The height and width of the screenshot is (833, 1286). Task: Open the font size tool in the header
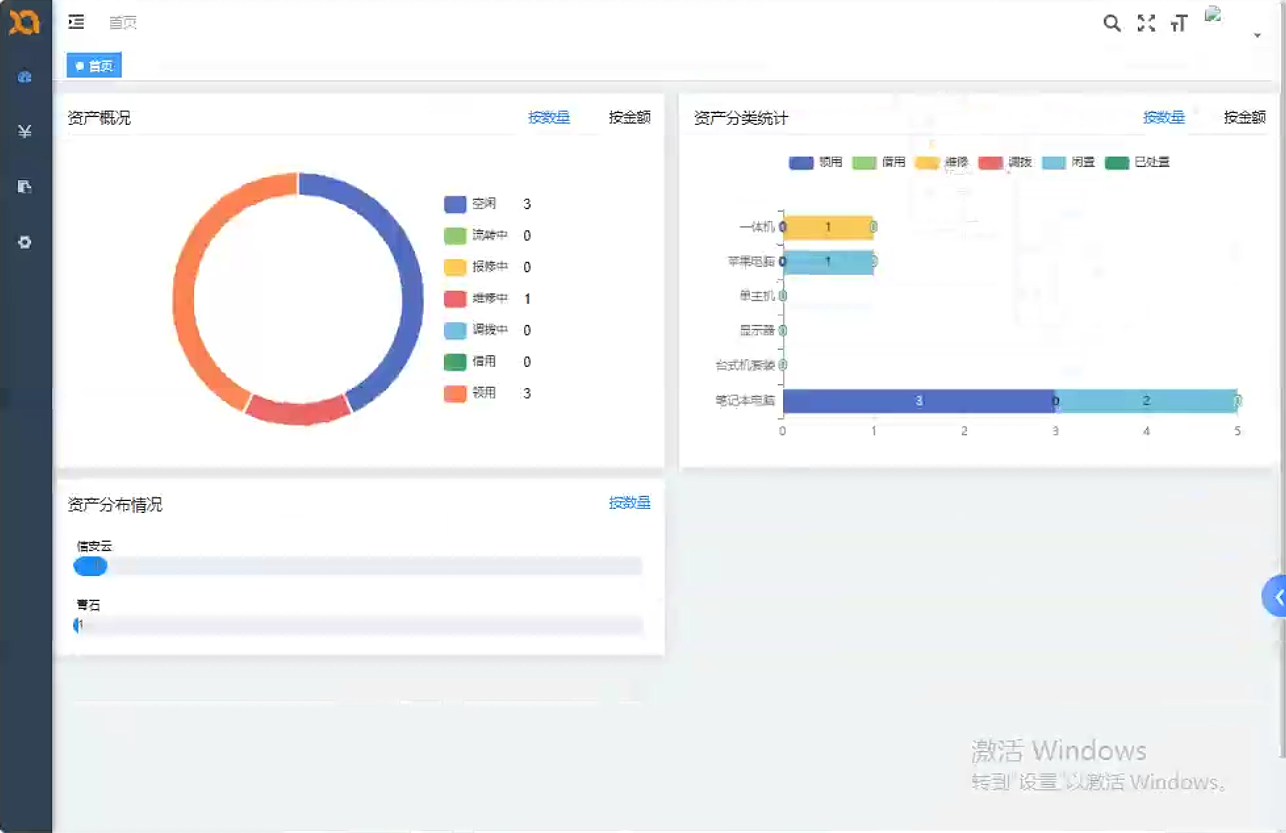[x=1179, y=23]
